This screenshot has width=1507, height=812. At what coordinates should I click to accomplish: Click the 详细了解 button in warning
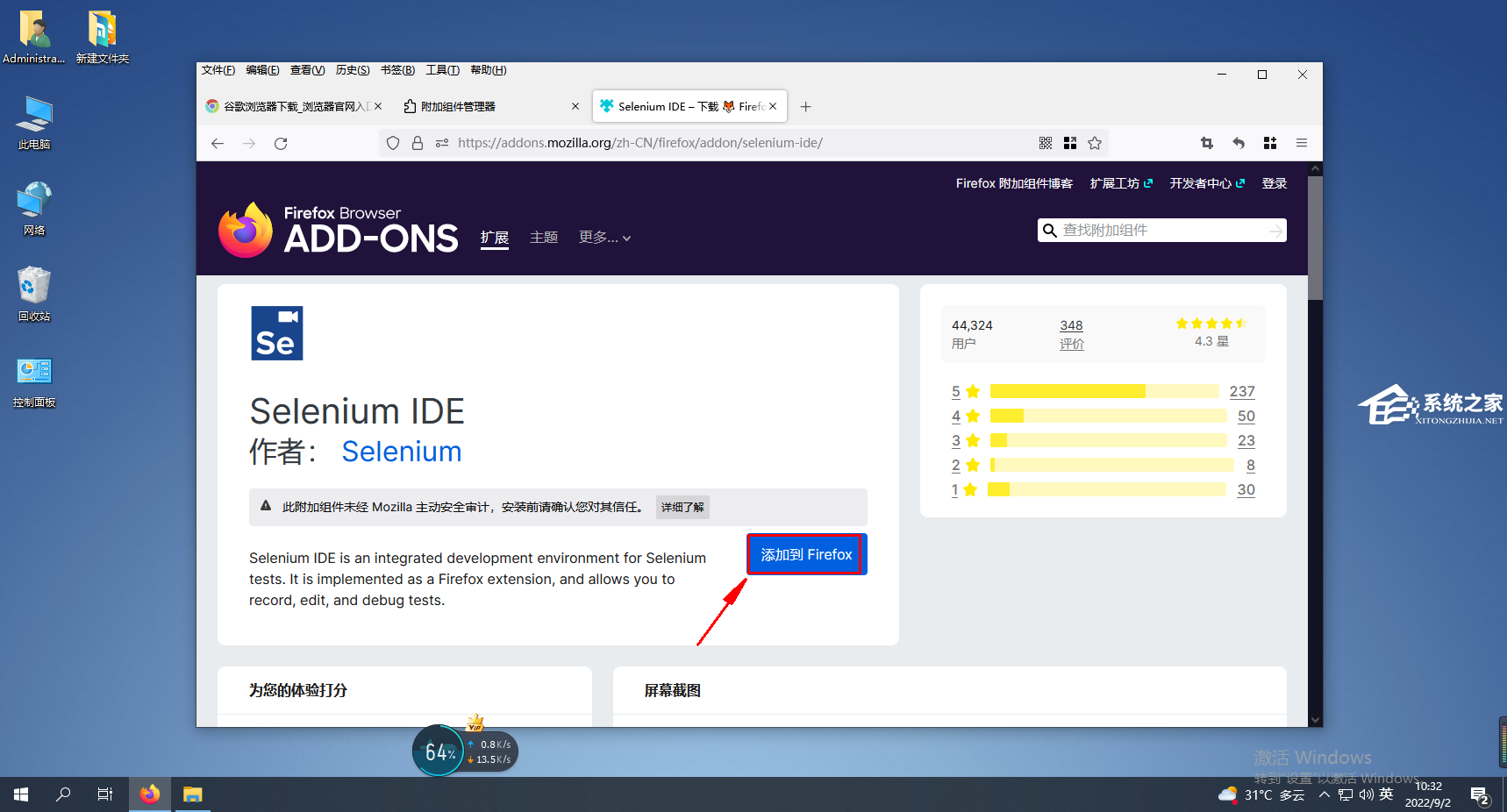pos(682,507)
